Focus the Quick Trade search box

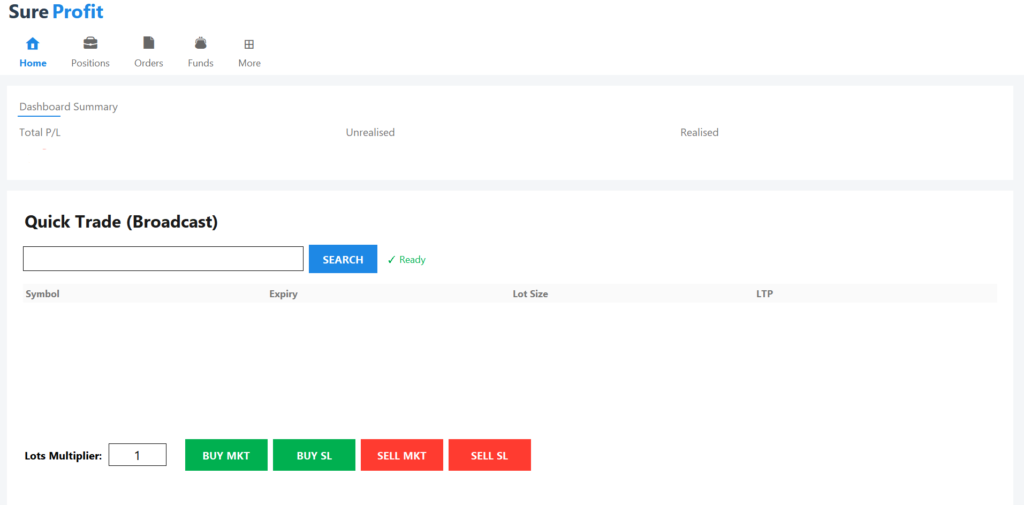[x=163, y=259]
